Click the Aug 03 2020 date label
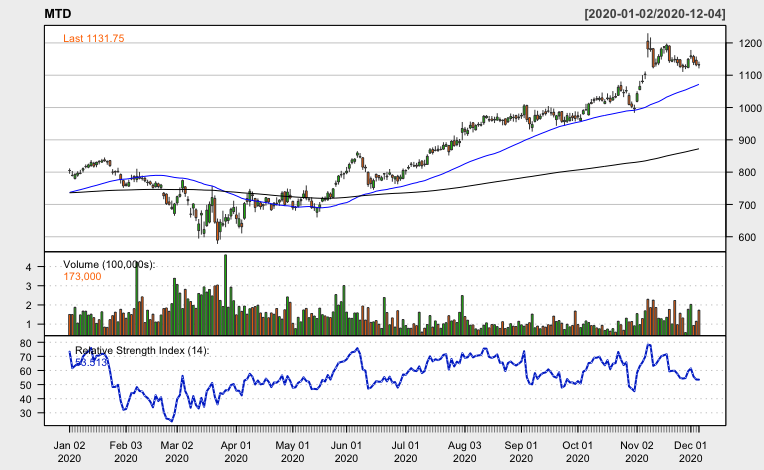 tap(464, 451)
